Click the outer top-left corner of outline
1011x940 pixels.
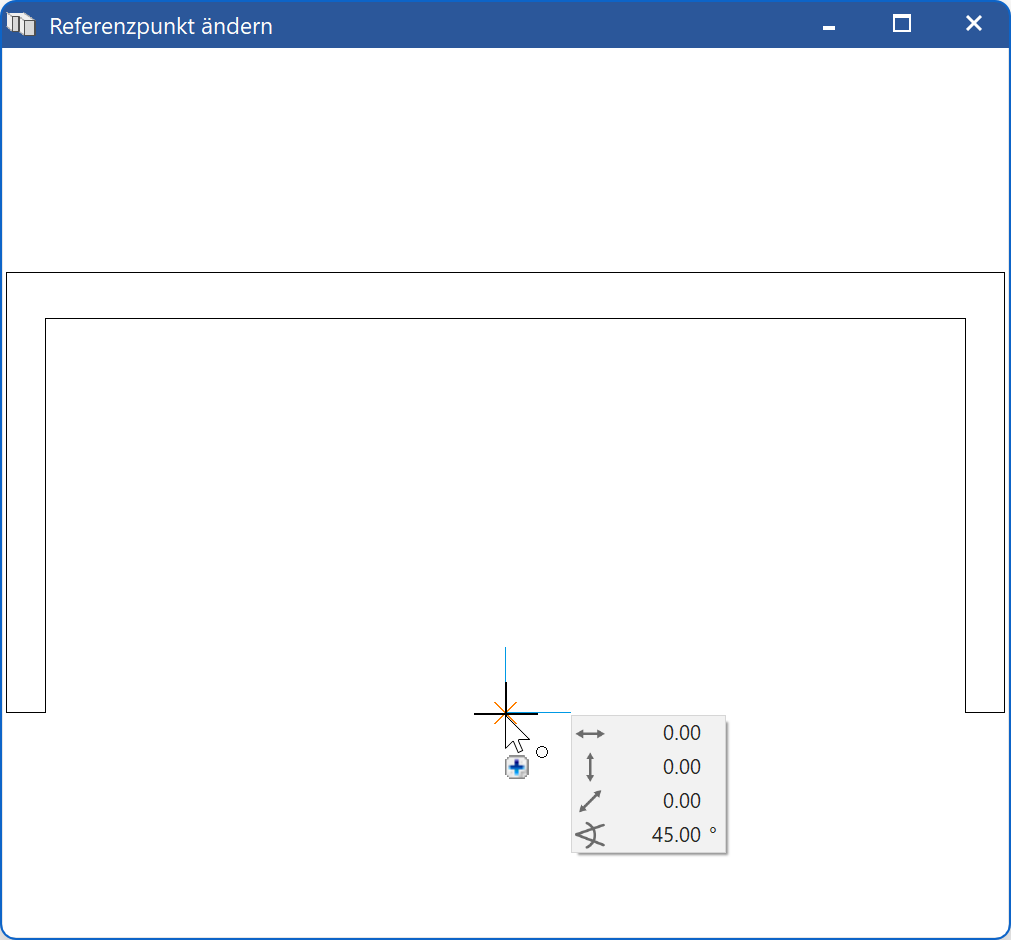[x=7, y=273]
